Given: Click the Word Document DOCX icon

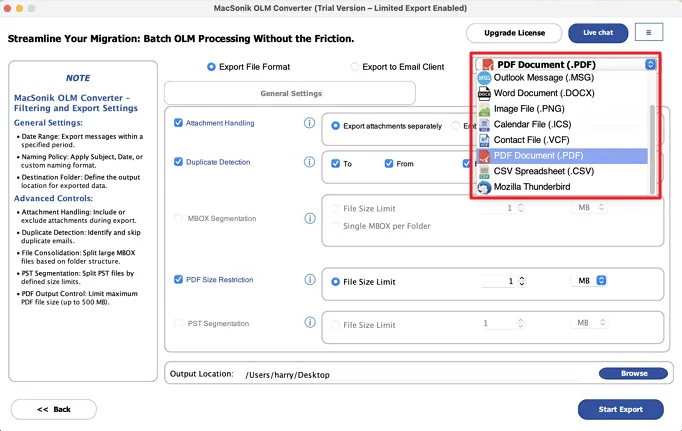Looking at the screenshot, I should point(484,93).
